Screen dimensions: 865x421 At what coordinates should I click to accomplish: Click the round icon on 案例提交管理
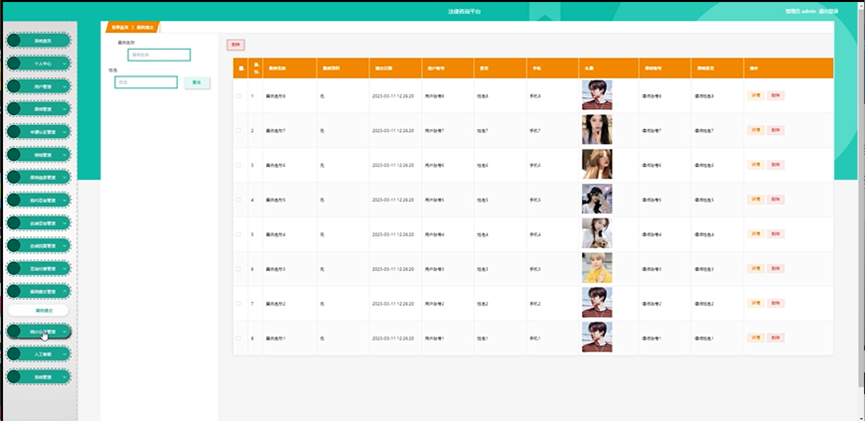(x=14, y=291)
